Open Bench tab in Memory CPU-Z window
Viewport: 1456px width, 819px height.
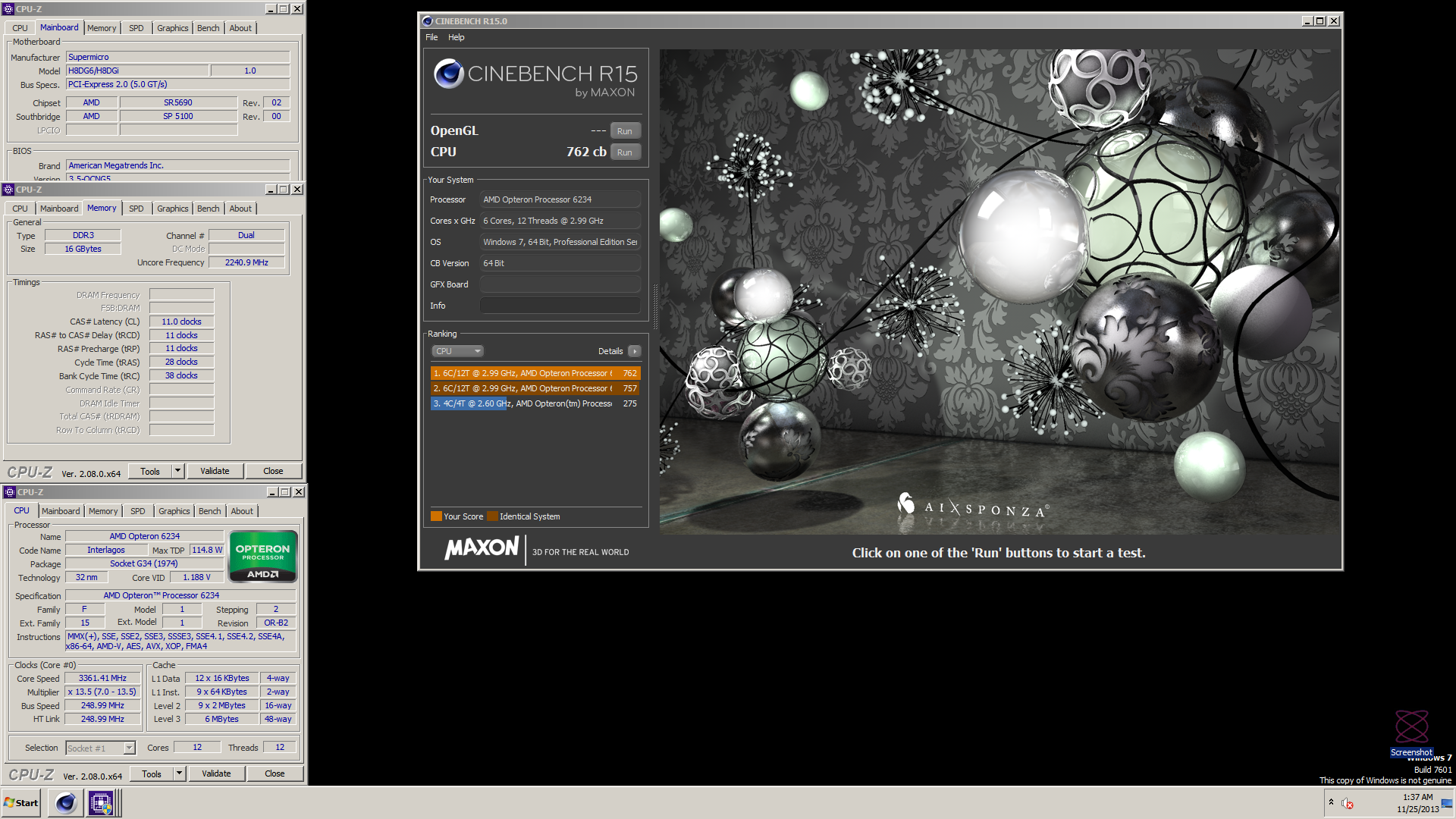(209, 209)
